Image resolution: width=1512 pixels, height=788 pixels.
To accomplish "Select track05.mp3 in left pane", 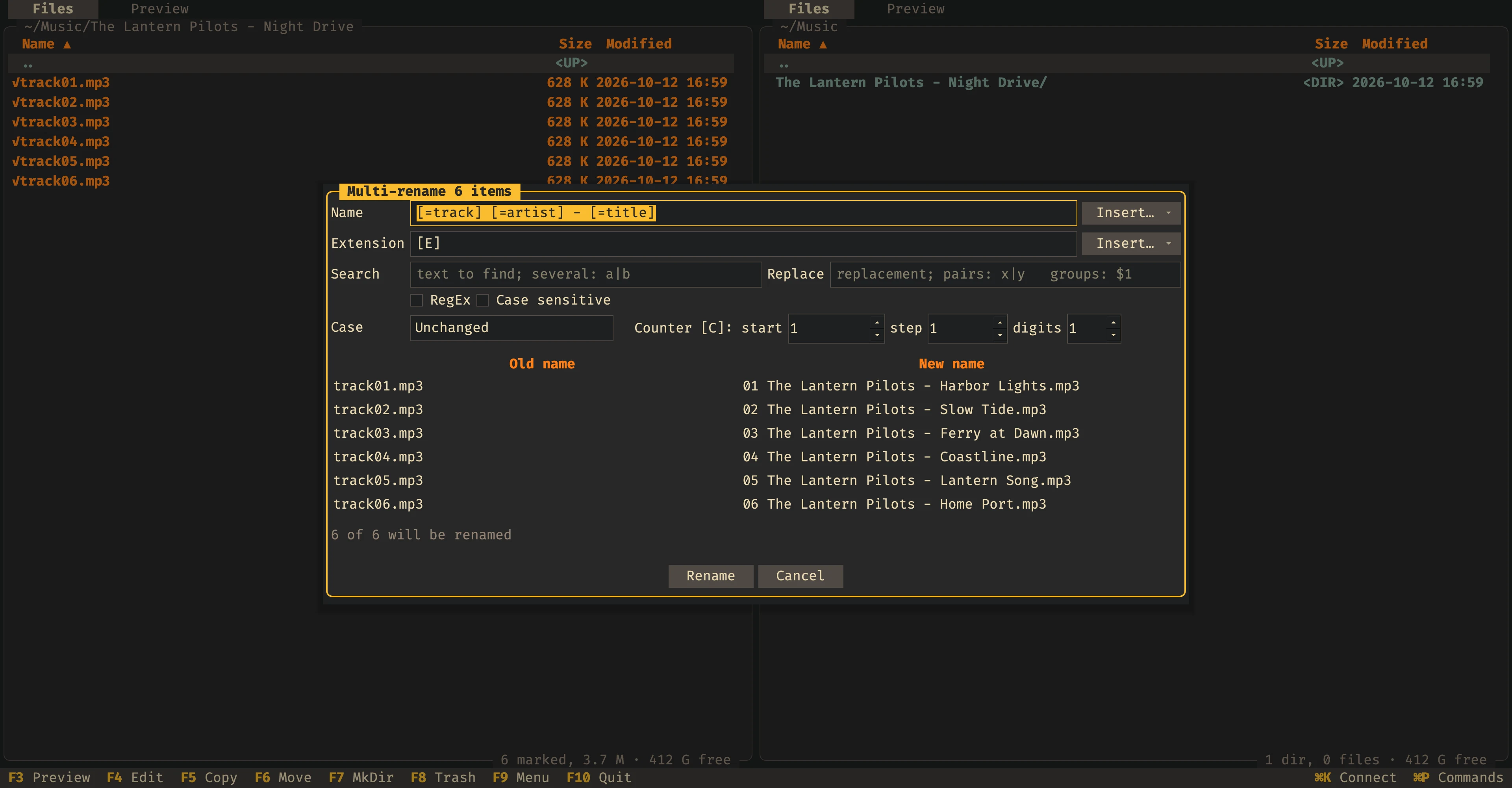I will 371,162.
